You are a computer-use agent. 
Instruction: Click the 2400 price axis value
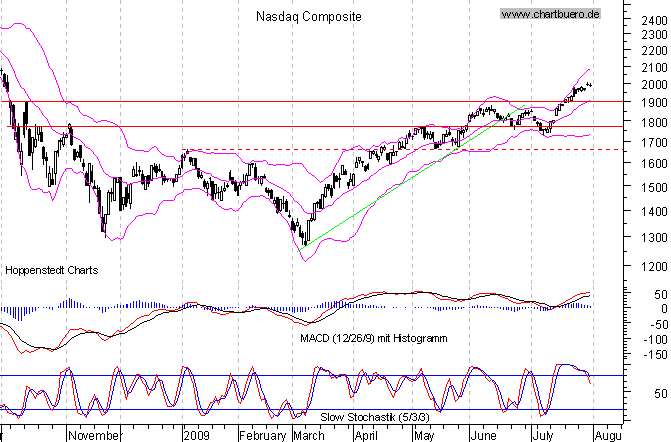click(x=655, y=21)
